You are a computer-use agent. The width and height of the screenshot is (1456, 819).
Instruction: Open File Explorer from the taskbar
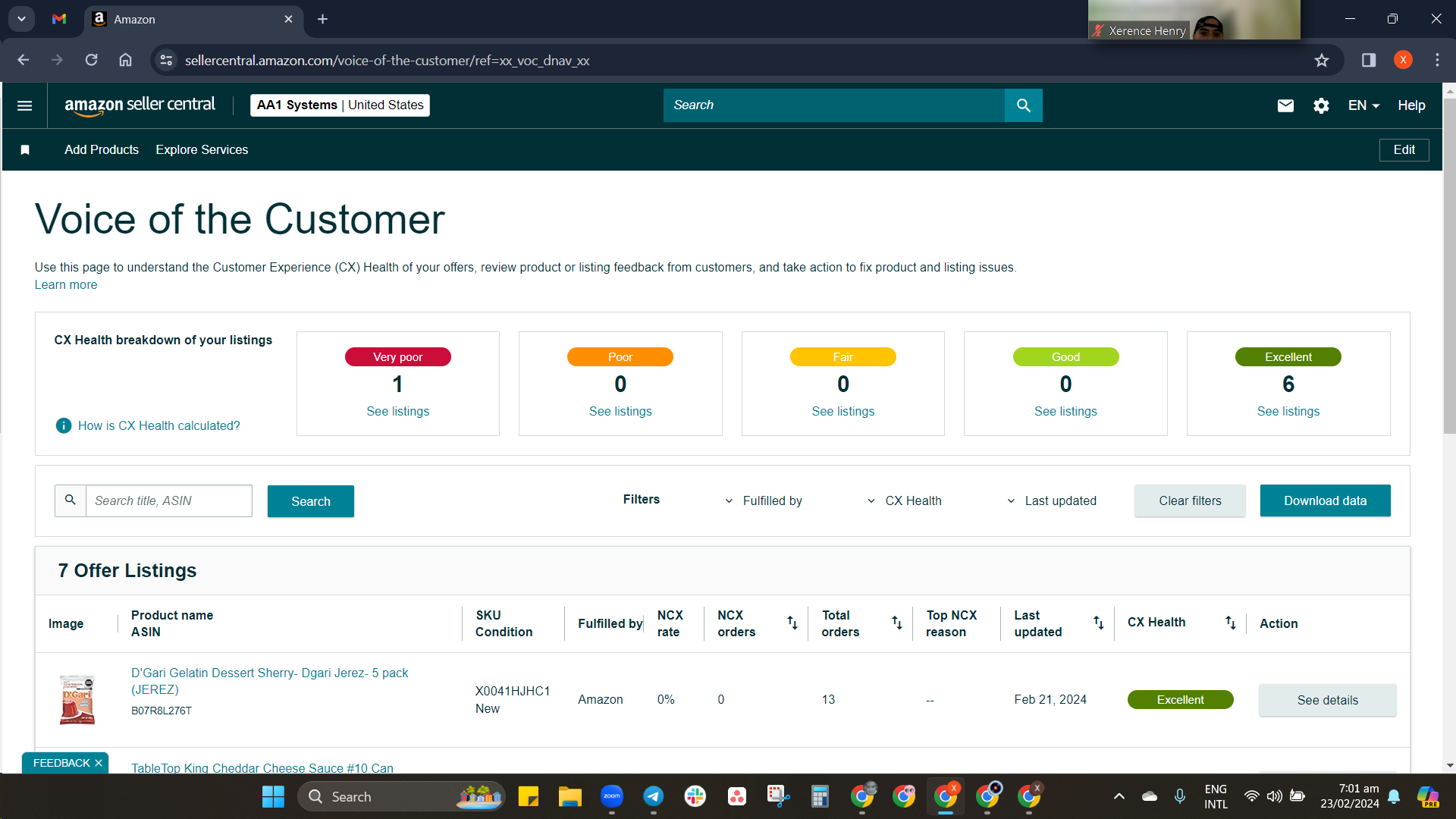pyautogui.click(x=570, y=796)
